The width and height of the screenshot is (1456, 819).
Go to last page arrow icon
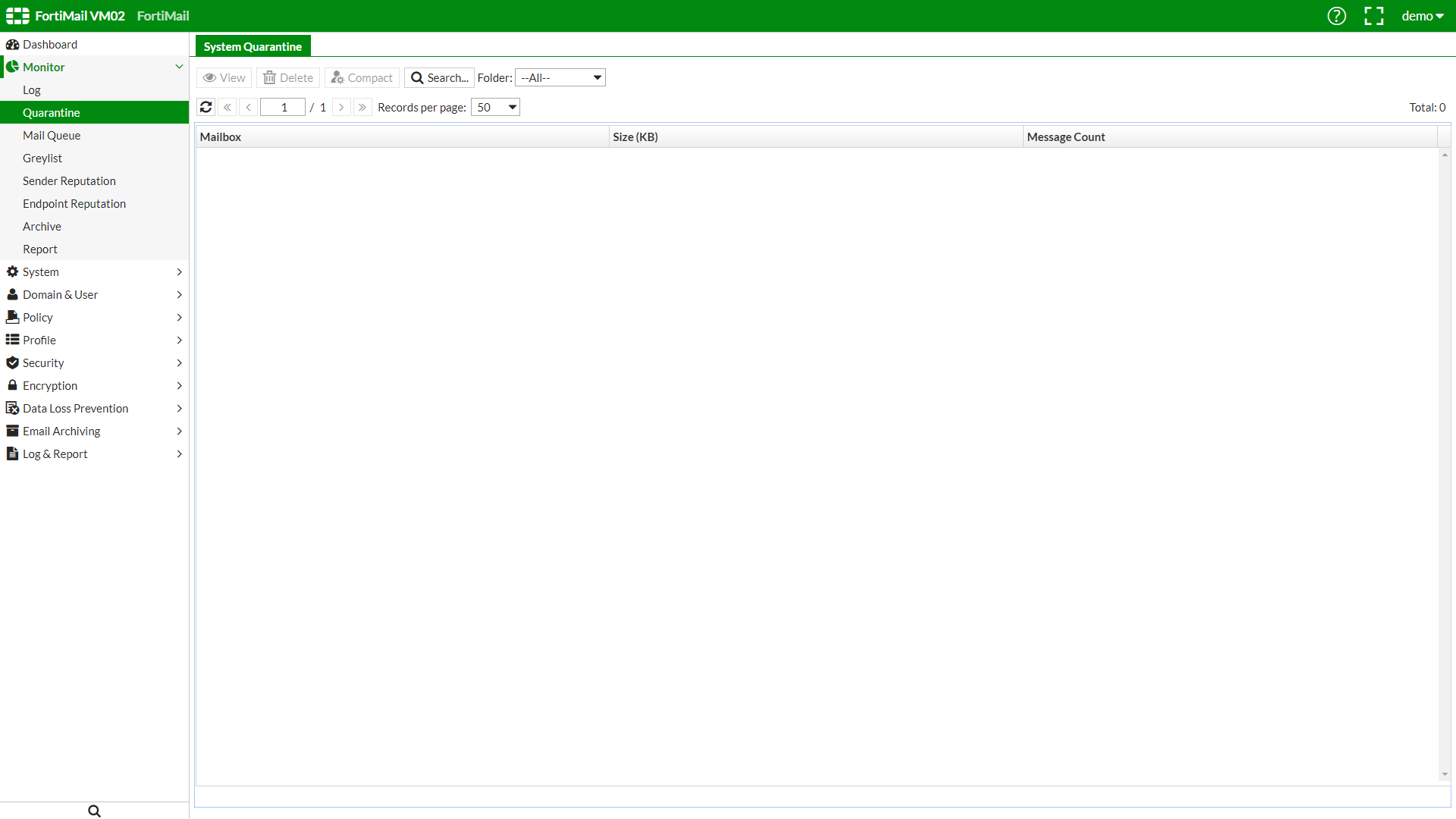tap(362, 107)
